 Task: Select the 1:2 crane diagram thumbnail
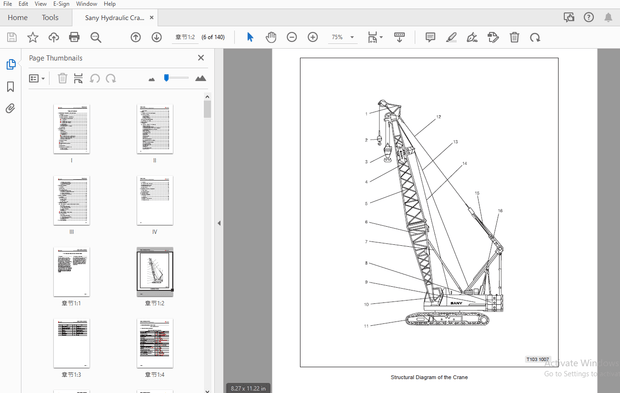[x=155, y=272]
